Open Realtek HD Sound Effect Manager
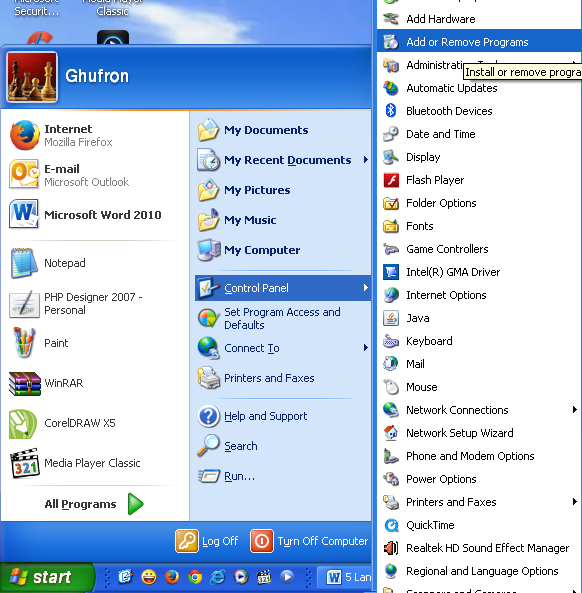 (479, 548)
